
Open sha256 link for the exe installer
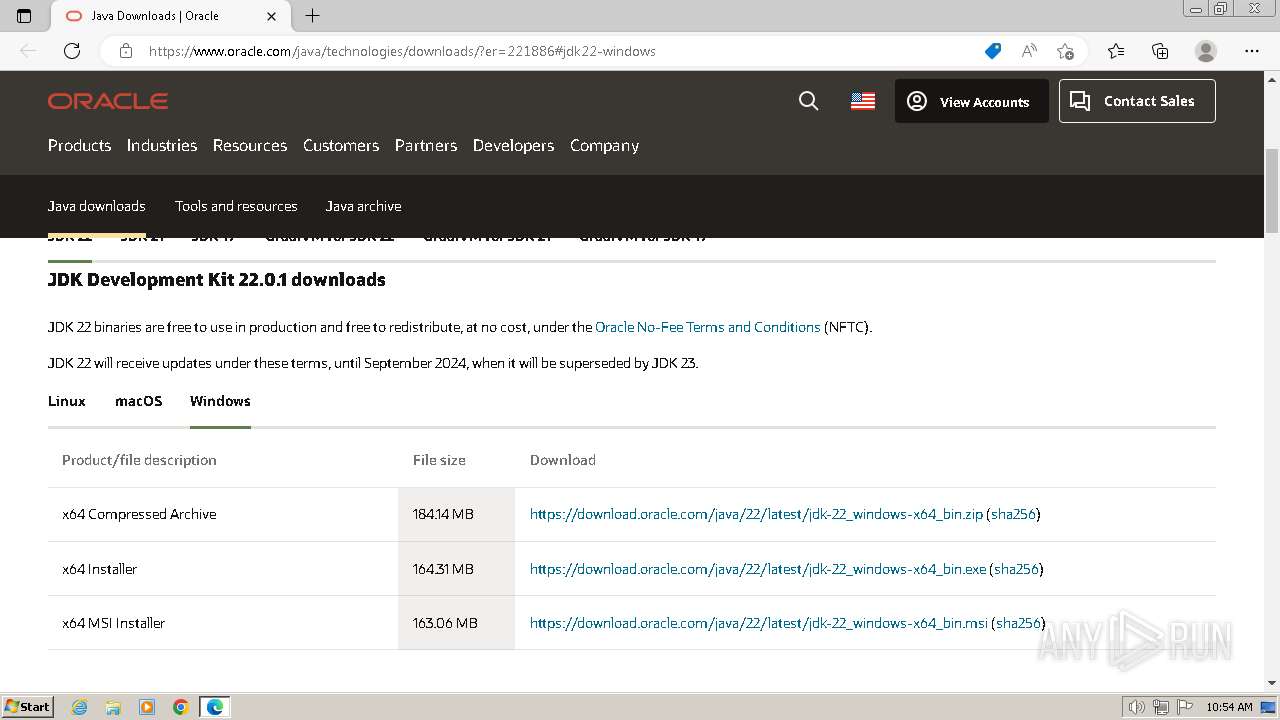1016,569
